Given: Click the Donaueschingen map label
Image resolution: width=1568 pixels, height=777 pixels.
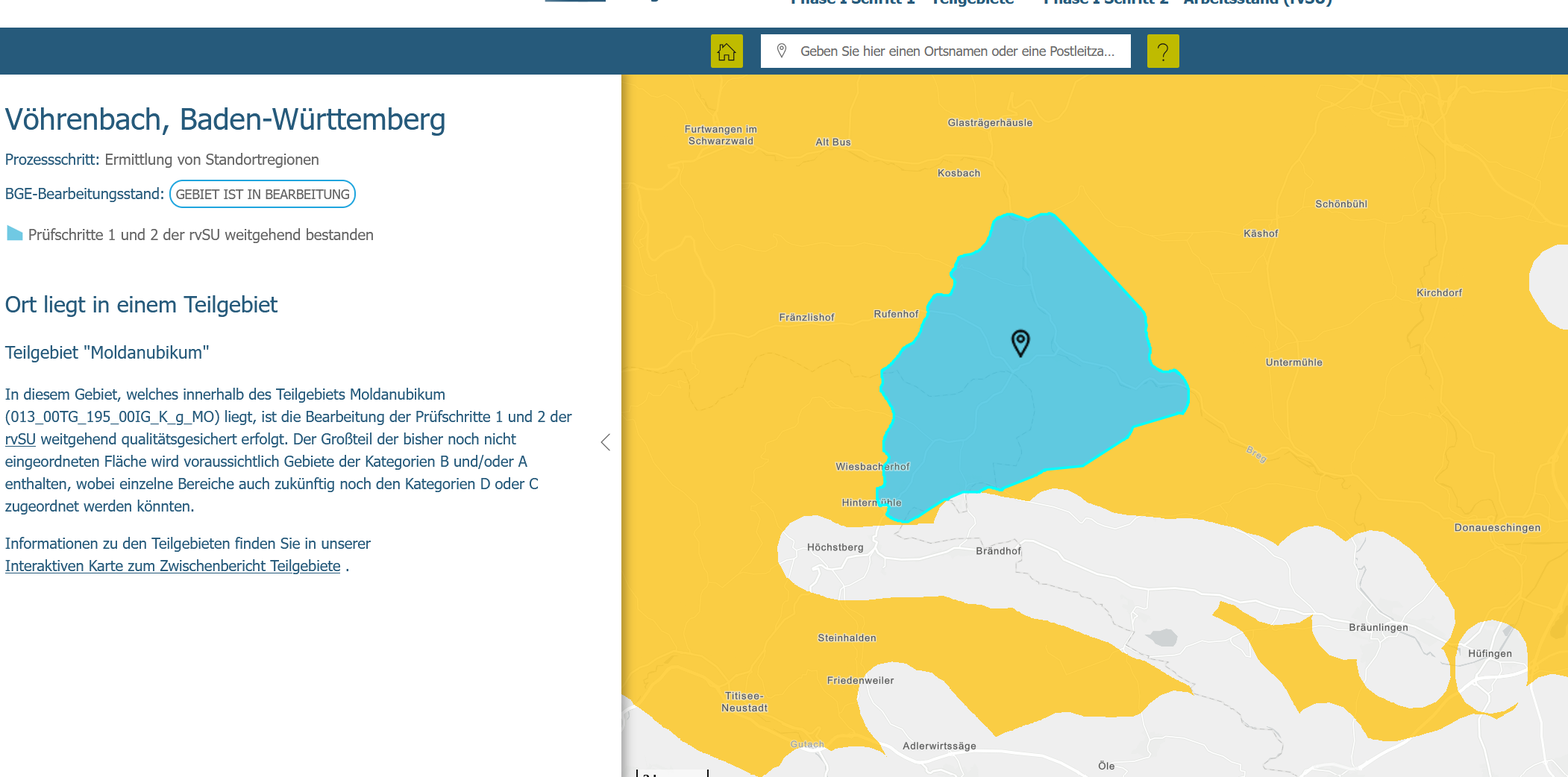Looking at the screenshot, I should pos(1497,528).
